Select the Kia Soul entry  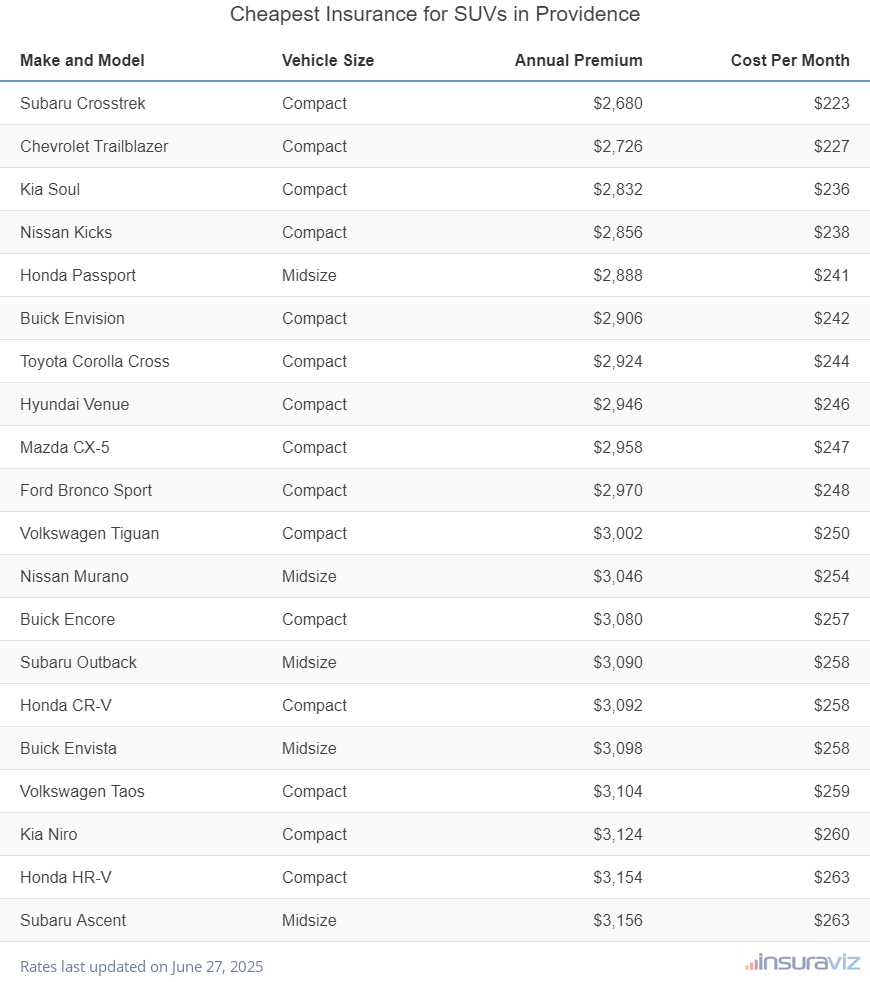tap(50, 189)
